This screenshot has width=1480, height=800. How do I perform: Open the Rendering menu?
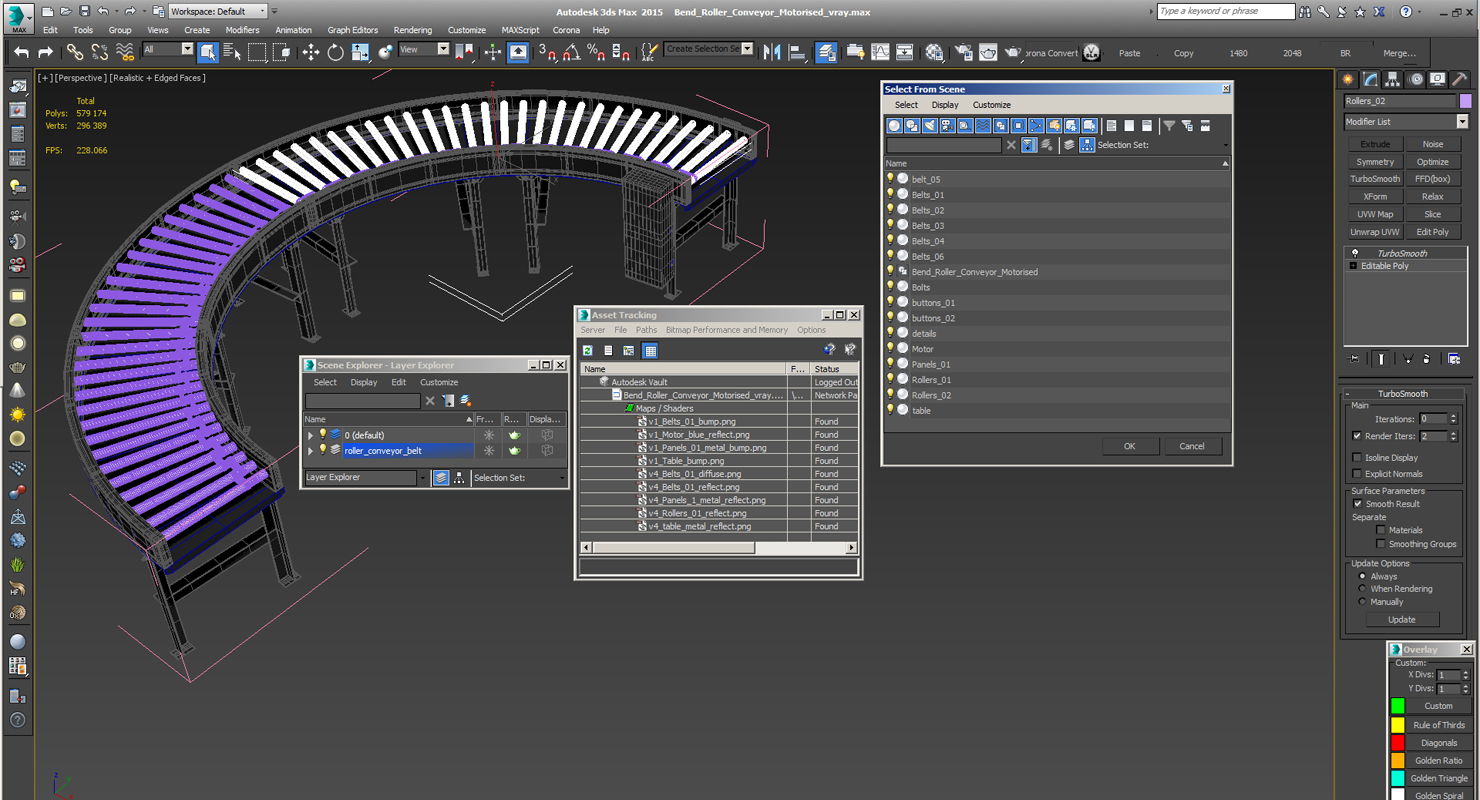(412, 30)
